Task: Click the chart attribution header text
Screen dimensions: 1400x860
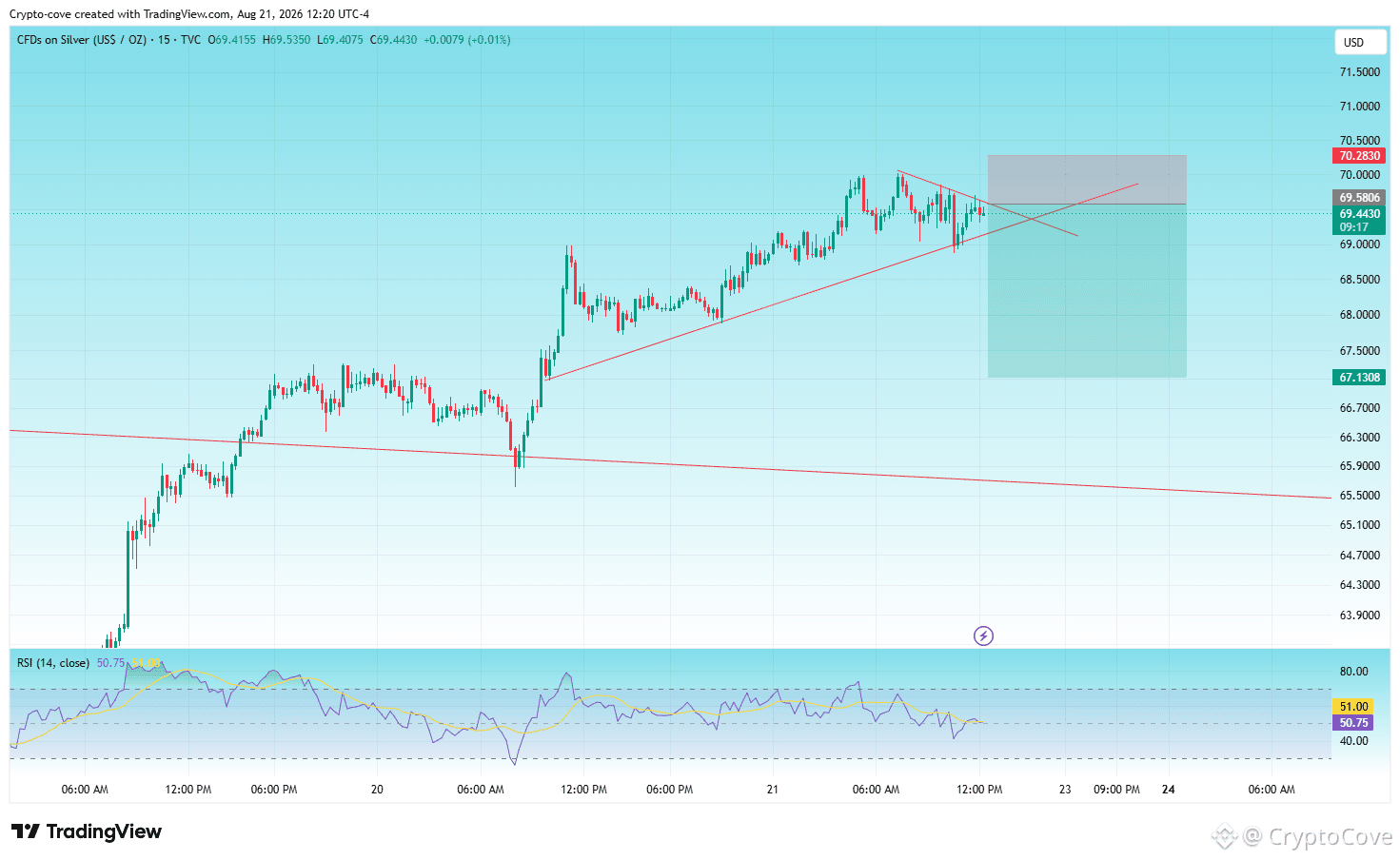Action: (189, 14)
